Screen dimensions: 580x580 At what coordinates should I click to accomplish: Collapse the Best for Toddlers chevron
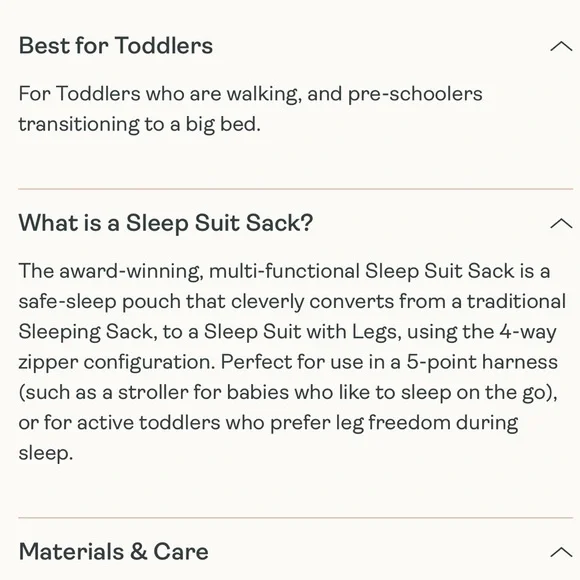[561, 46]
